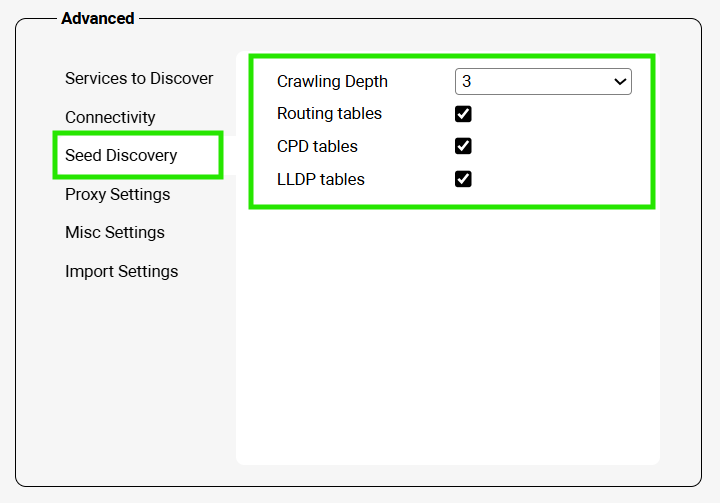Click the tick mark inside Routing tables box

point(463,114)
